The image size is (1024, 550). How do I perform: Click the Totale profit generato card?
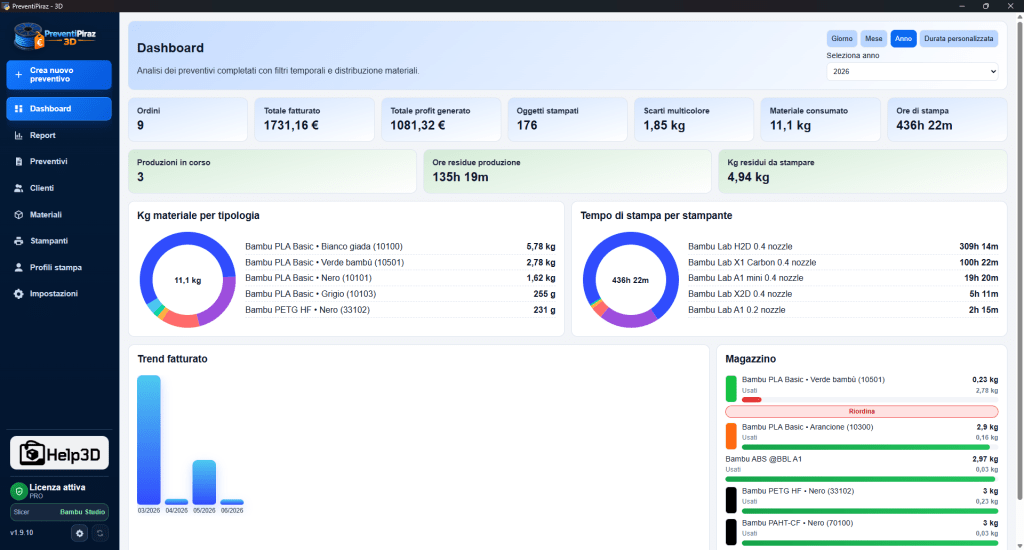pos(441,120)
